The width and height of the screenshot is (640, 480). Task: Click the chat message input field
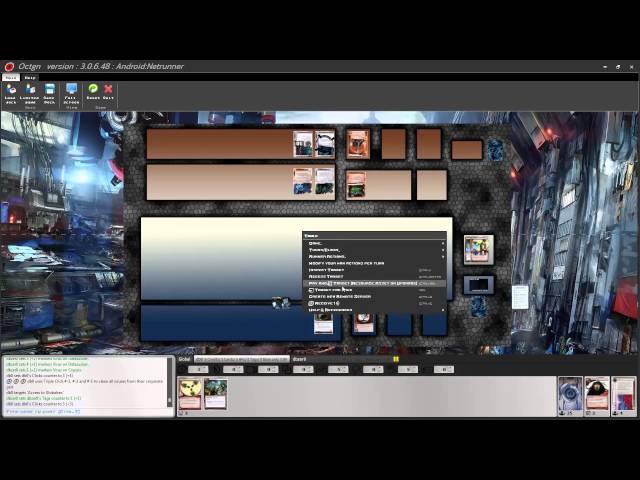tap(87, 412)
